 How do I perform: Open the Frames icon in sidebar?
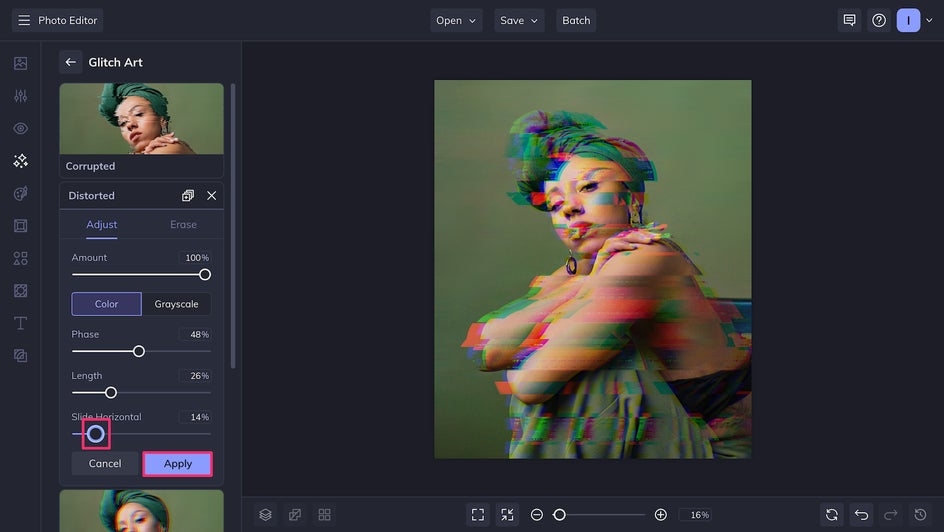(20, 226)
